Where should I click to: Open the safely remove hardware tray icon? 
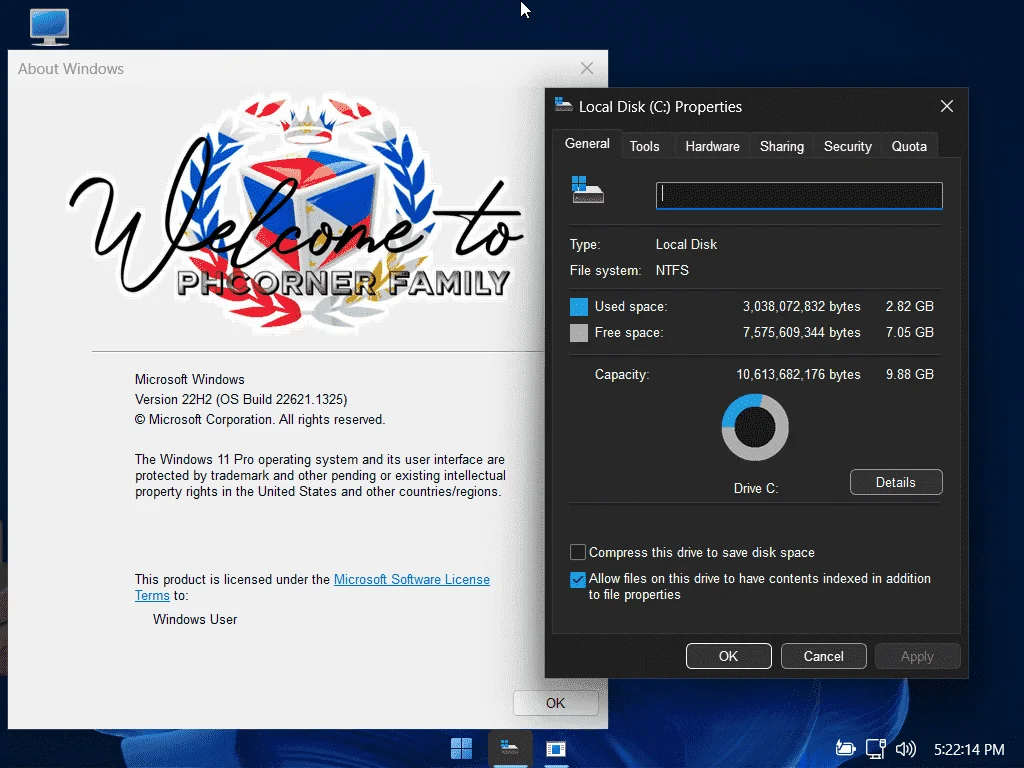pos(845,748)
